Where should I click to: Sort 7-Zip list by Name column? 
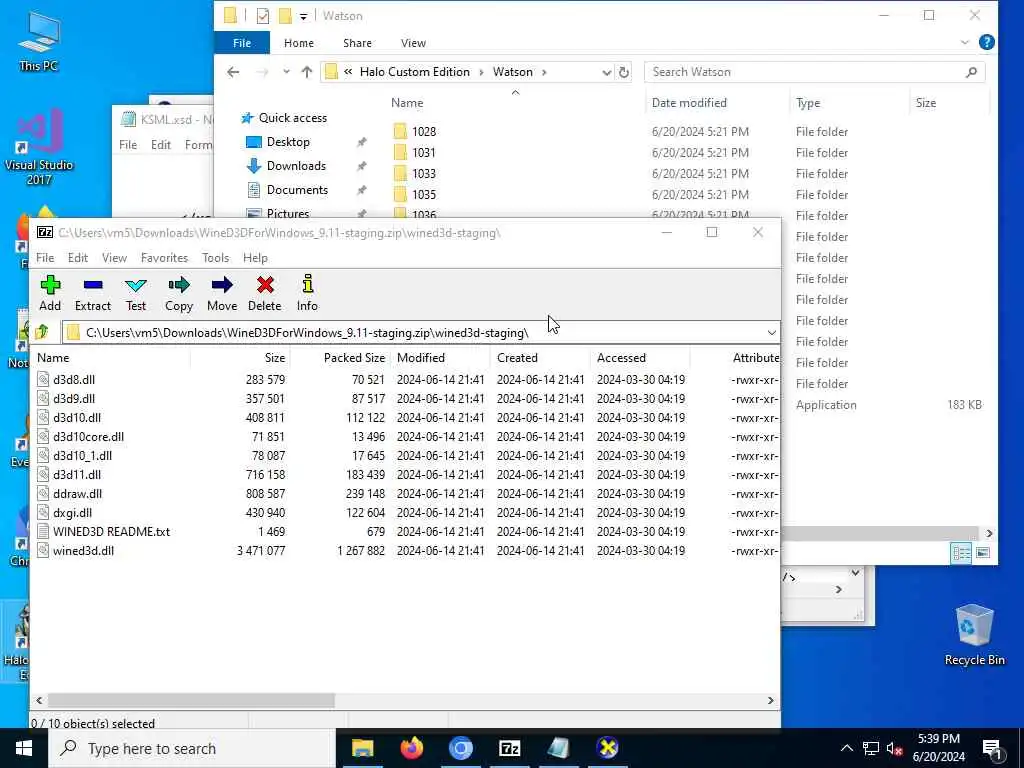coord(111,358)
